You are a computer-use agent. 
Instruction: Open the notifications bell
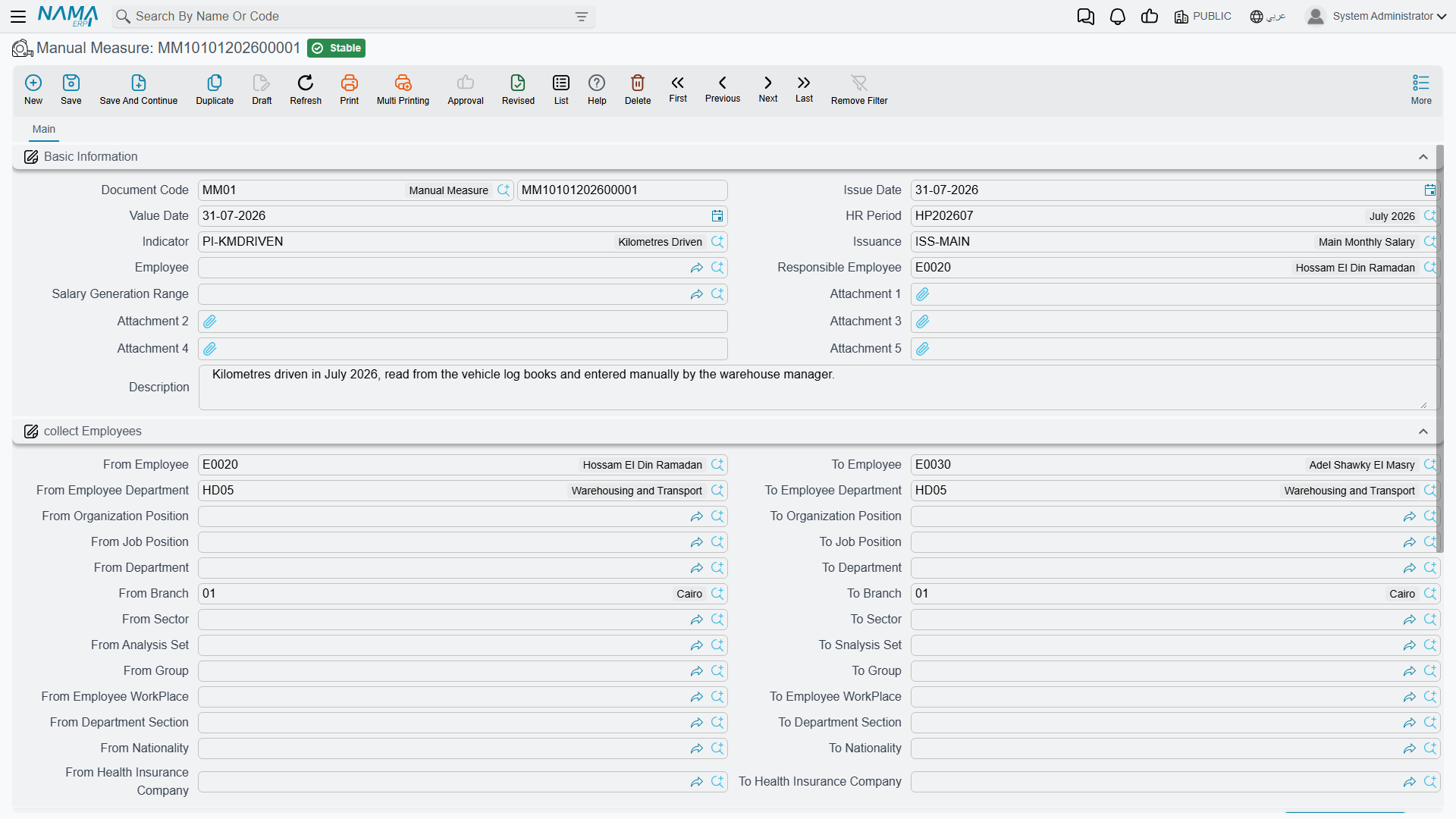pyautogui.click(x=1117, y=17)
